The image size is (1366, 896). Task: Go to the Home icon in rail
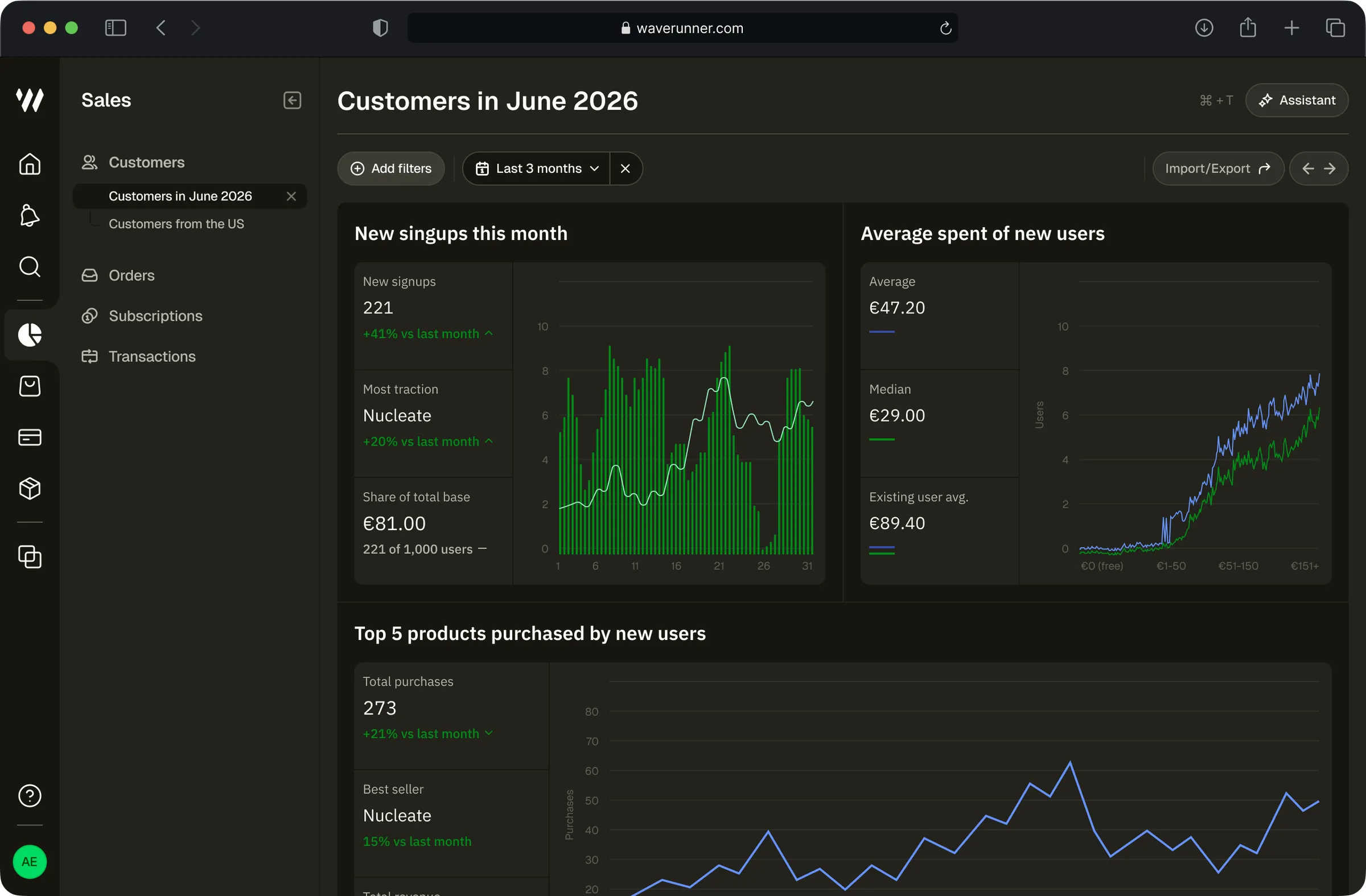30,164
